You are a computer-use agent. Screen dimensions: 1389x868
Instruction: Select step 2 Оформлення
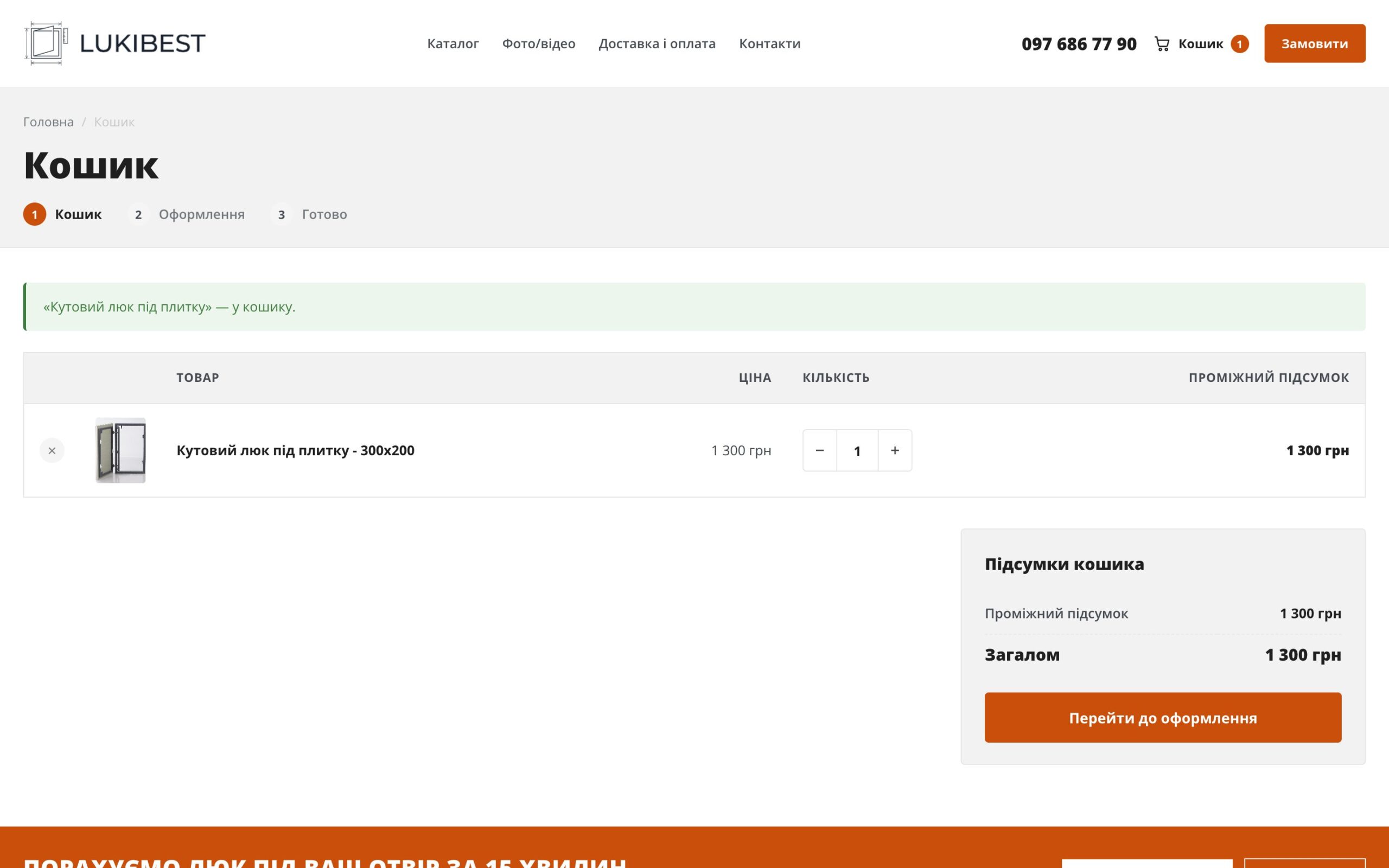tap(187, 214)
